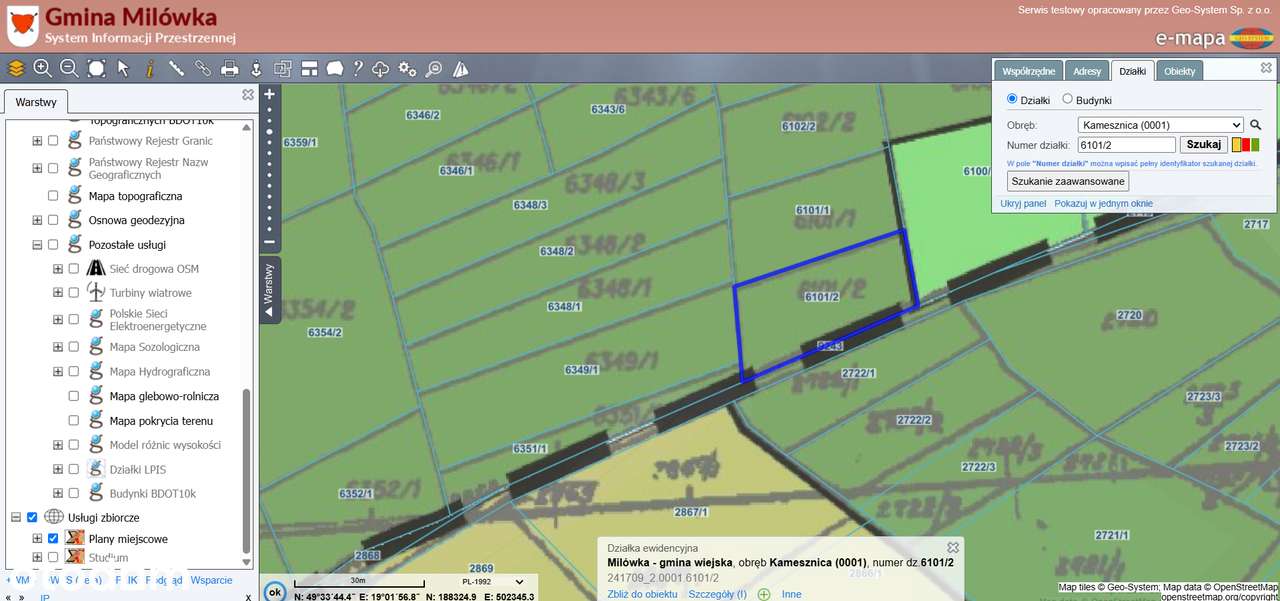Click the round ok coordinates button
The image size is (1280, 601).
coord(275,592)
